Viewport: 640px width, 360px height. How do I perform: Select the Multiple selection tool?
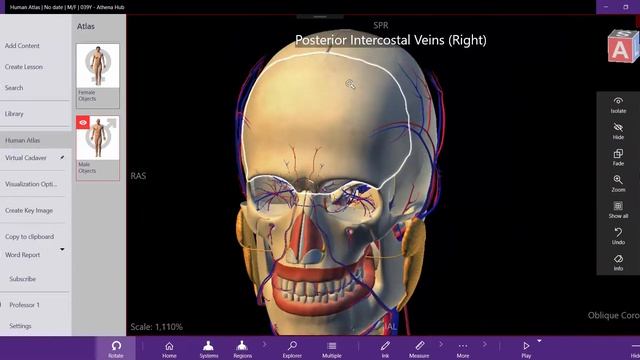pos(332,349)
